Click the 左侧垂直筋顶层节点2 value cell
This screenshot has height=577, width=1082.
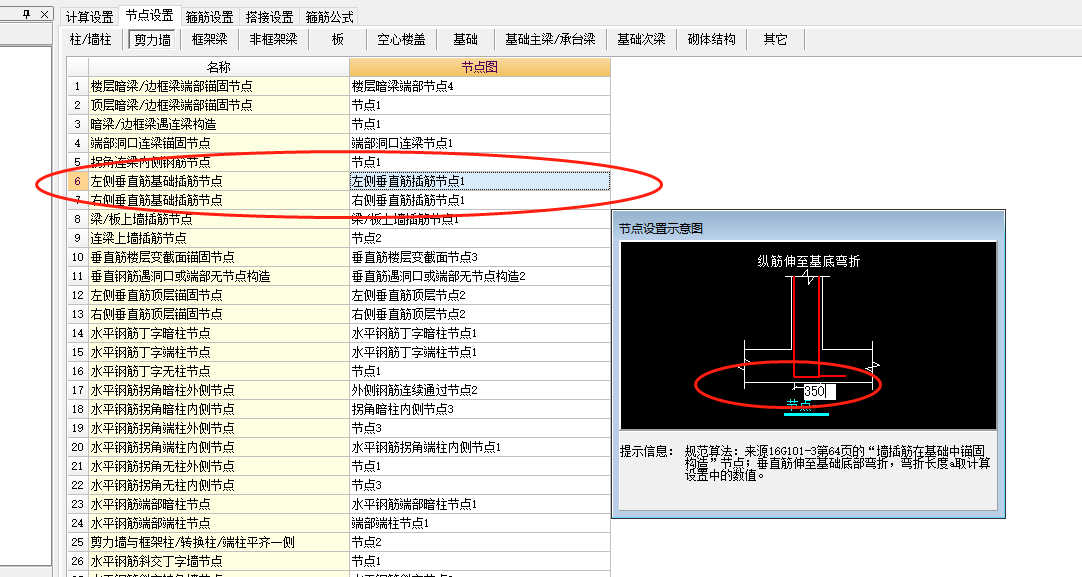pos(480,295)
